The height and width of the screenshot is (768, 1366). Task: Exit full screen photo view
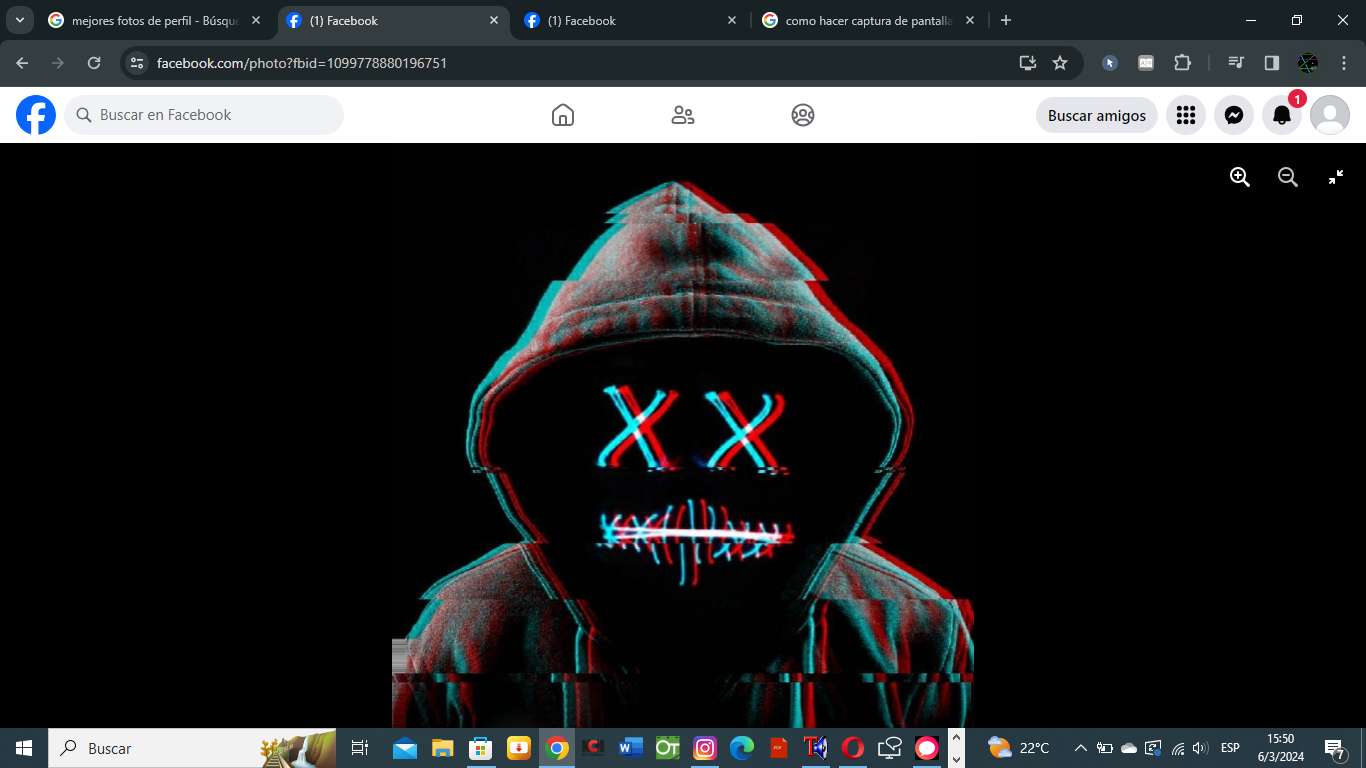[x=1336, y=177]
